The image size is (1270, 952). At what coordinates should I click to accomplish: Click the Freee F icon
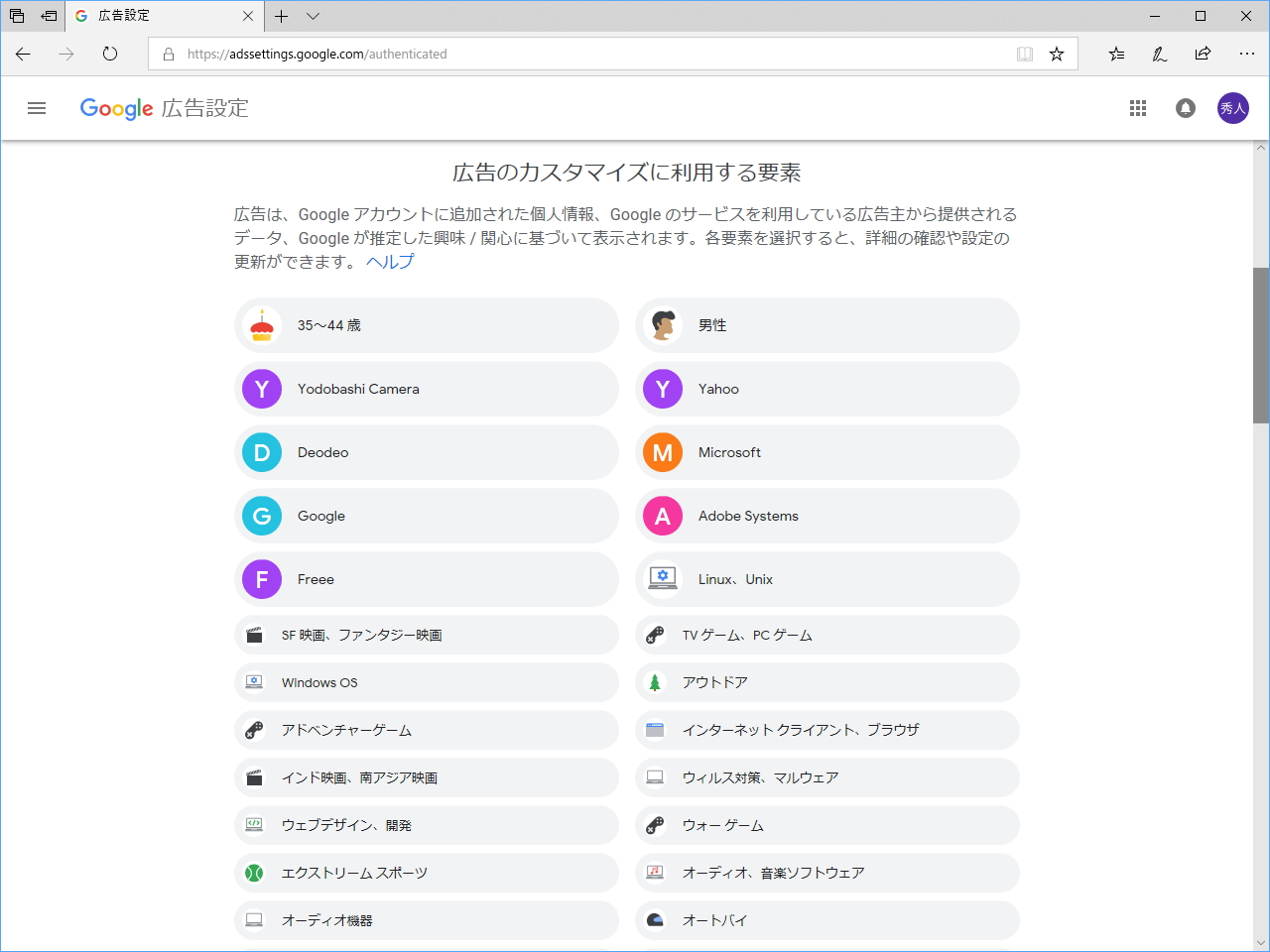coord(262,579)
